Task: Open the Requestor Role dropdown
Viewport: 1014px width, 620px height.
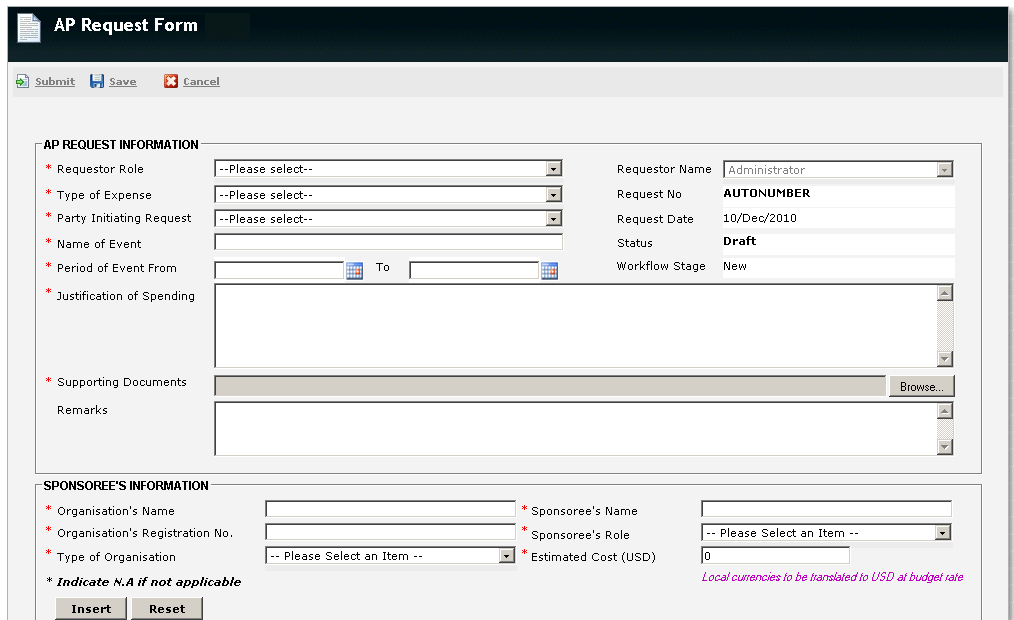Action: click(x=388, y=169)
